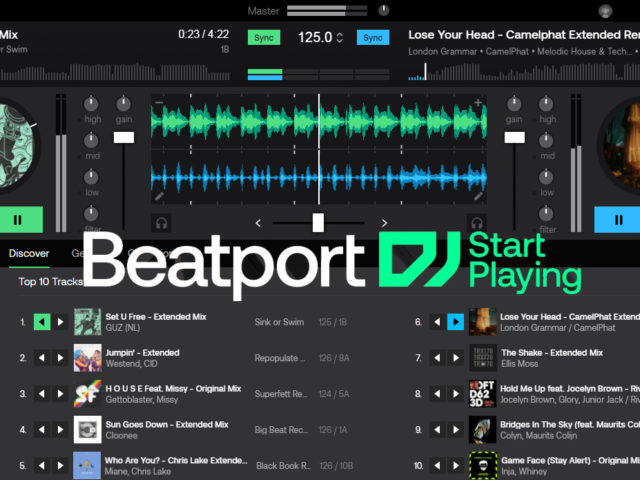Click the green upper waveform display
The image size is (640, 480).
coord(319,121)
